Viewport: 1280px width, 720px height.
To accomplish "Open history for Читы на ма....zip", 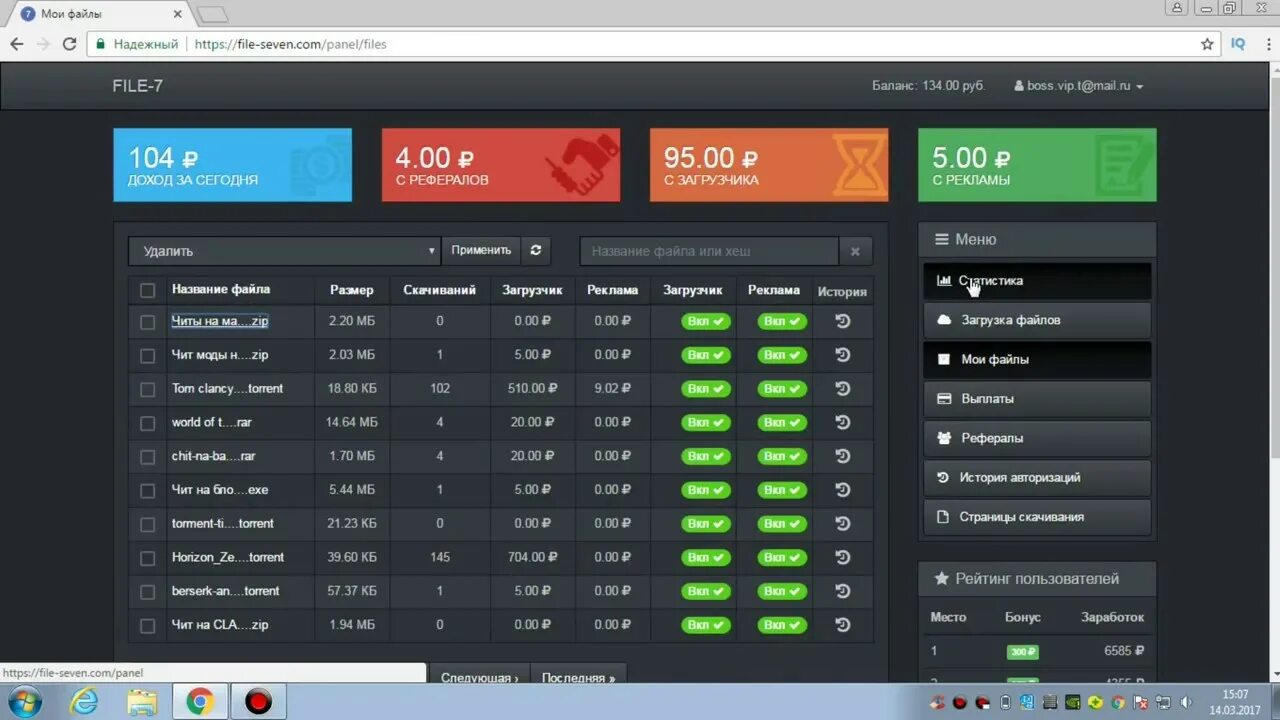I will [842, 321].
